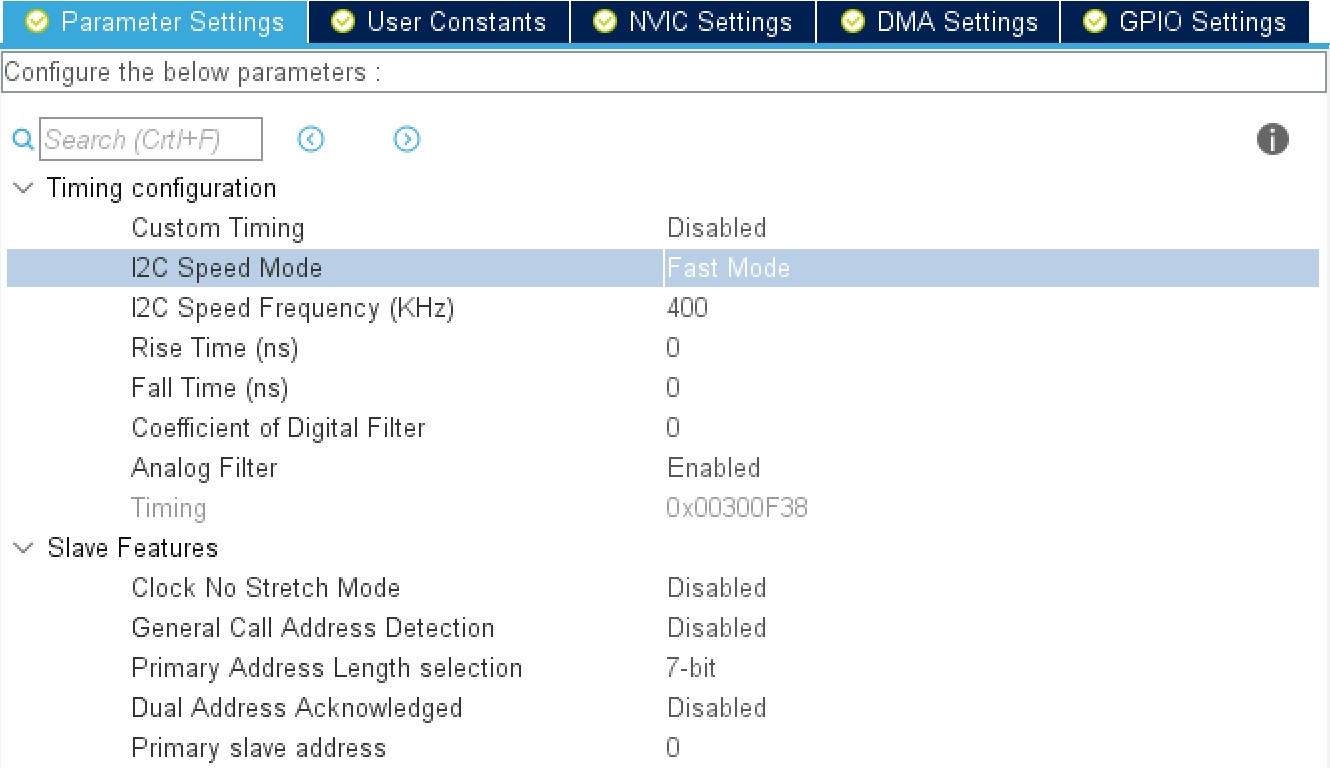1330x768 pixels.
Task: Collapse the Timing configuration section
Action: coord(24,188)
